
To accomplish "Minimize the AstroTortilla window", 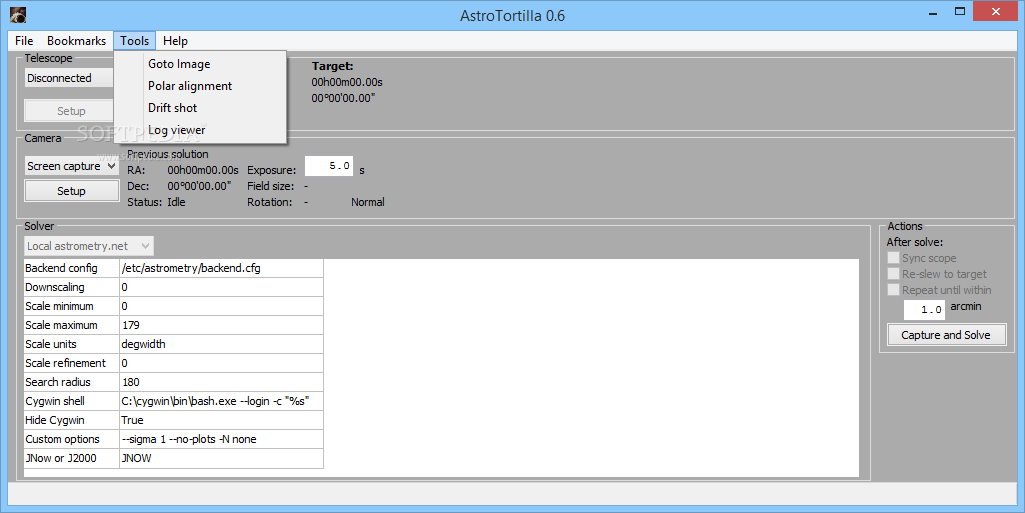I will click(x=933, y=12).
